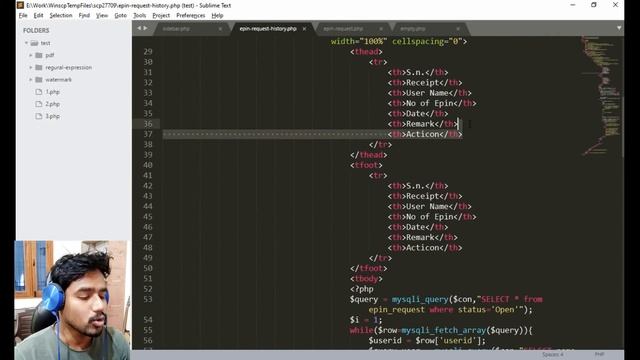The width and height of the screenshot is (640, 360).
Task: Expand the pdf folder arrow
Action: tap(31, 55)
